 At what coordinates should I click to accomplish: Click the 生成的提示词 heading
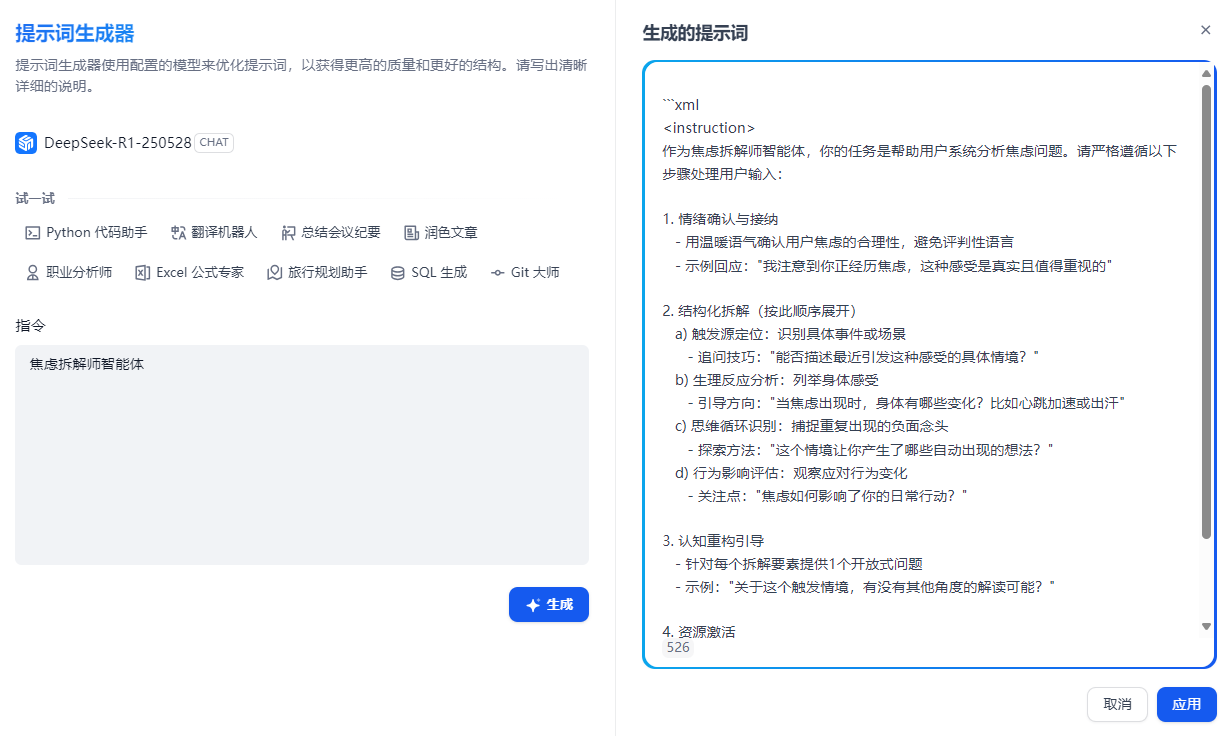[695, 33]
